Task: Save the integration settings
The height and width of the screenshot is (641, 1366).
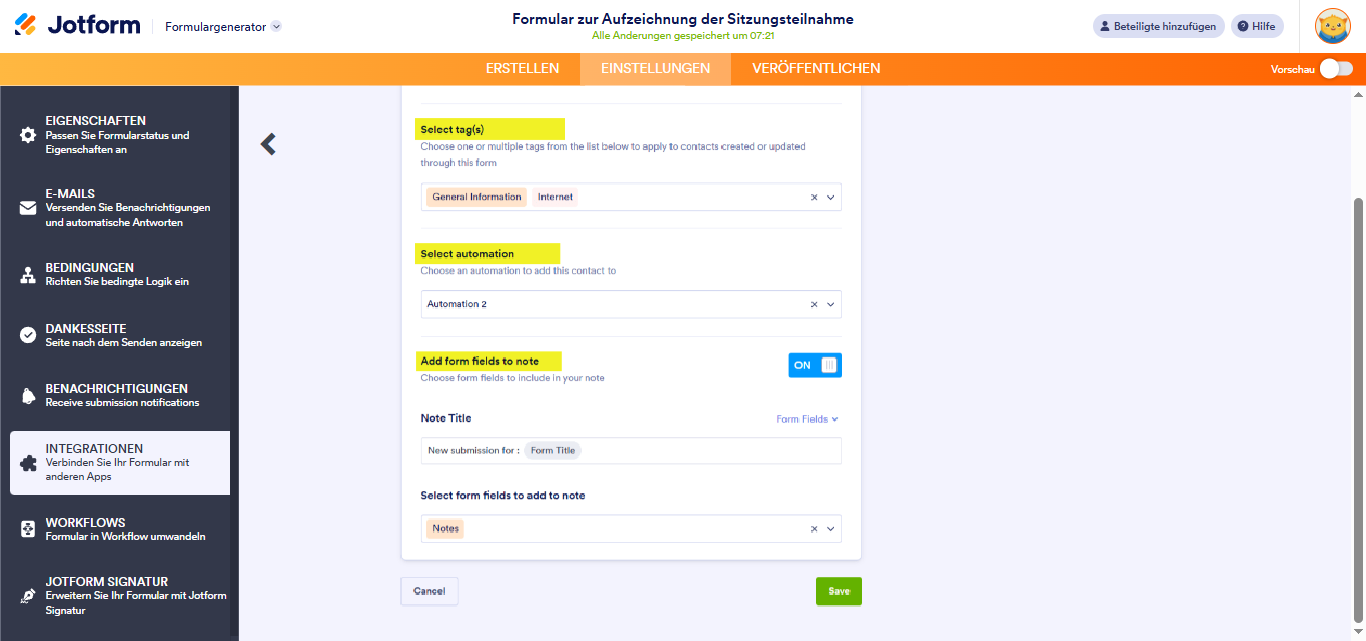Action: (838, 590)
